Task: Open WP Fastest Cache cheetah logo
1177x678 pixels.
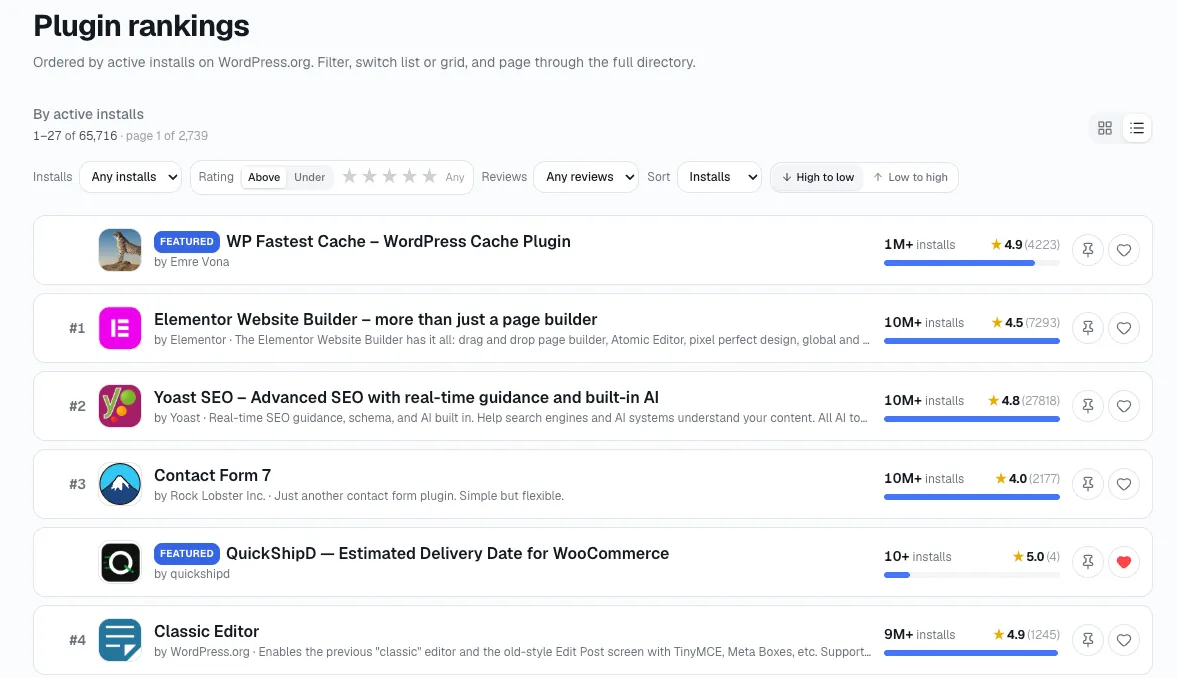Action: (120, 250)
